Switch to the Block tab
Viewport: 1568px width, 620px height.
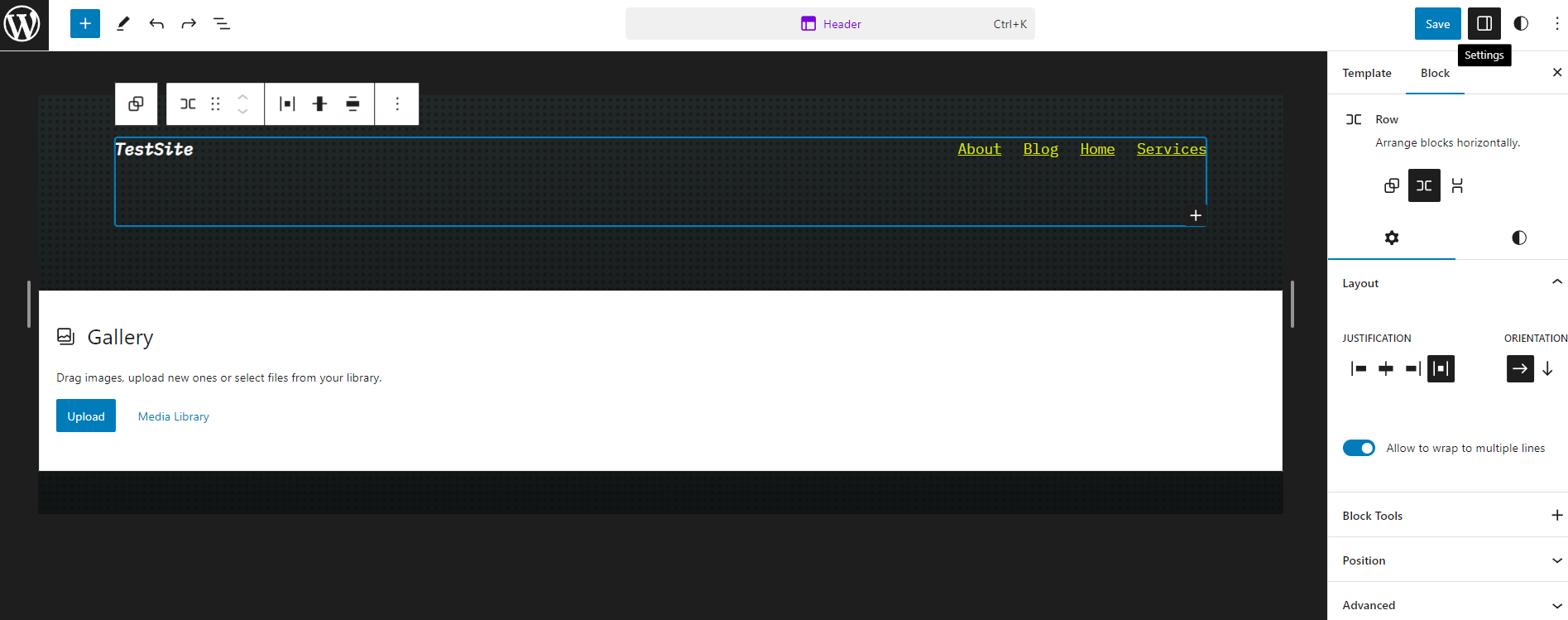click(x=1435, y=73)
